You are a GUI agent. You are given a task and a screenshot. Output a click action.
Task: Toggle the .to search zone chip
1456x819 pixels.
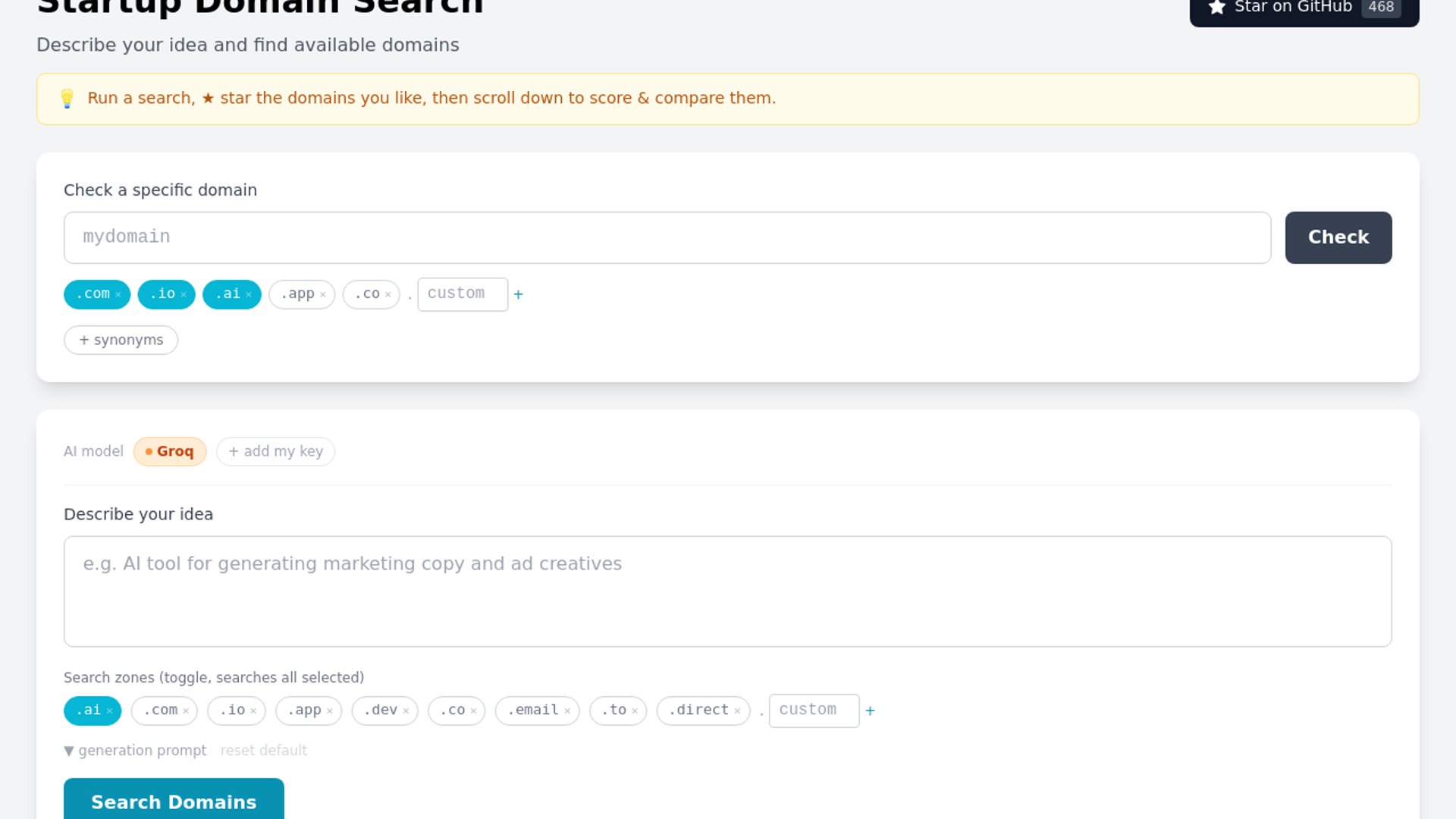(x=613, y=711)
